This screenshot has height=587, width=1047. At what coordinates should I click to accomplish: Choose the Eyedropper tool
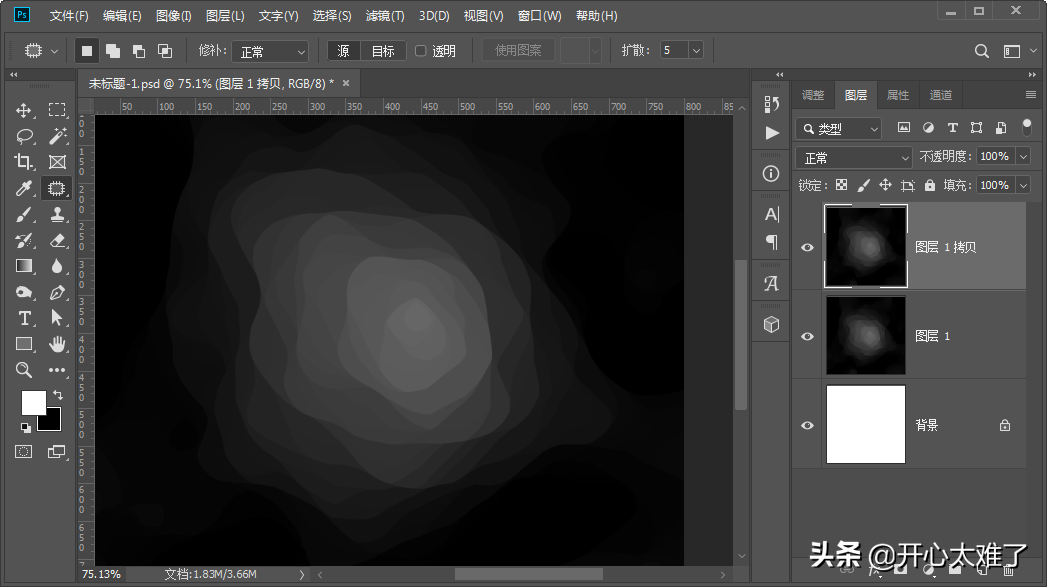(24, 188)
